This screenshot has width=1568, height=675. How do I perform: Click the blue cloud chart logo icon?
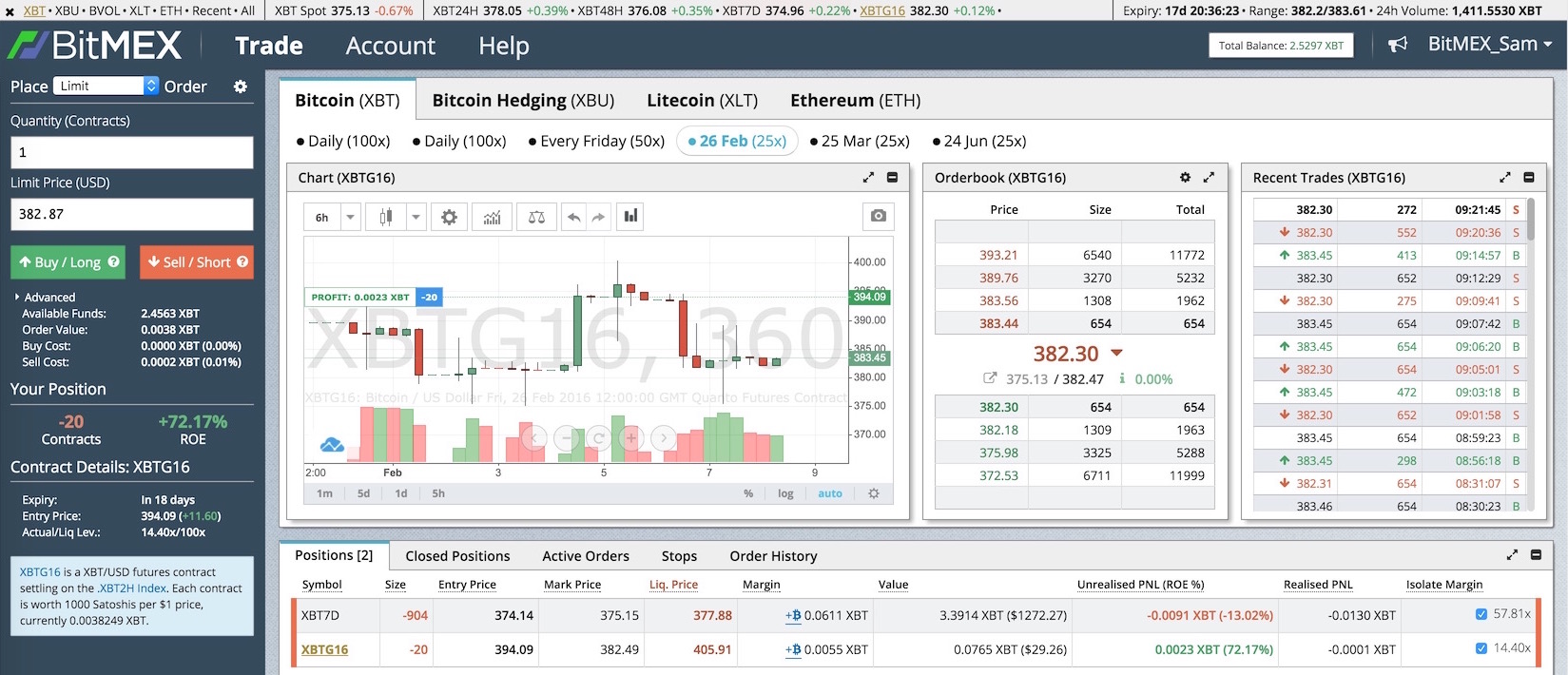click(332, 444)
